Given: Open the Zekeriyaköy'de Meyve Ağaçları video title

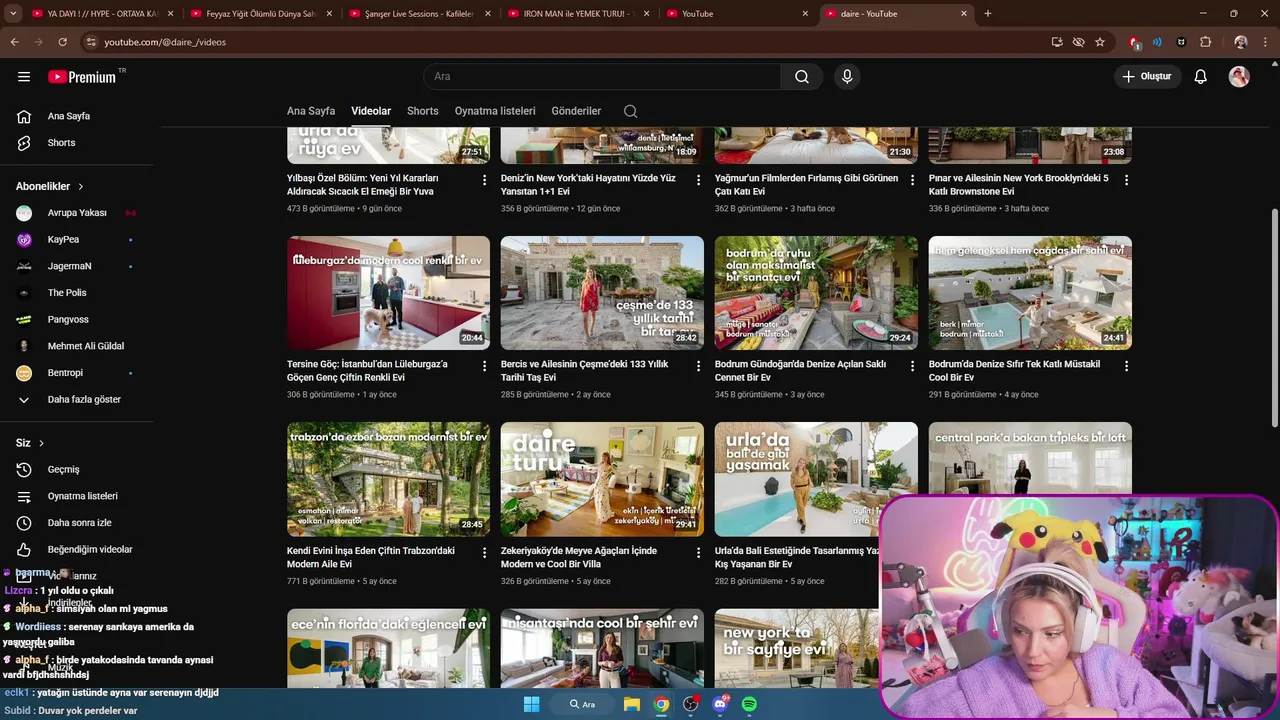Looking at the screenshot, I should (x=579, y=557).
